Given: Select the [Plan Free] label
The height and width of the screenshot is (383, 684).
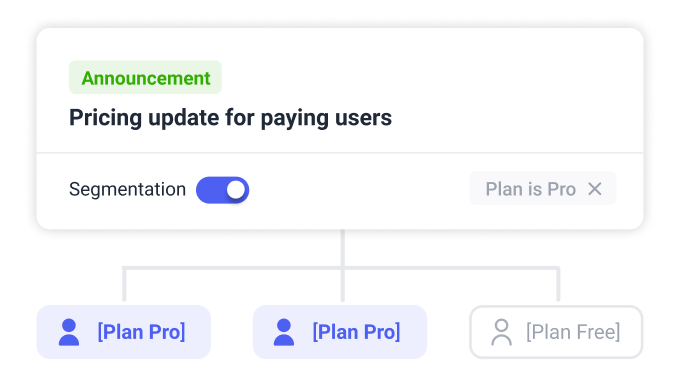Looking at the screenshot, I should point(573,332).
